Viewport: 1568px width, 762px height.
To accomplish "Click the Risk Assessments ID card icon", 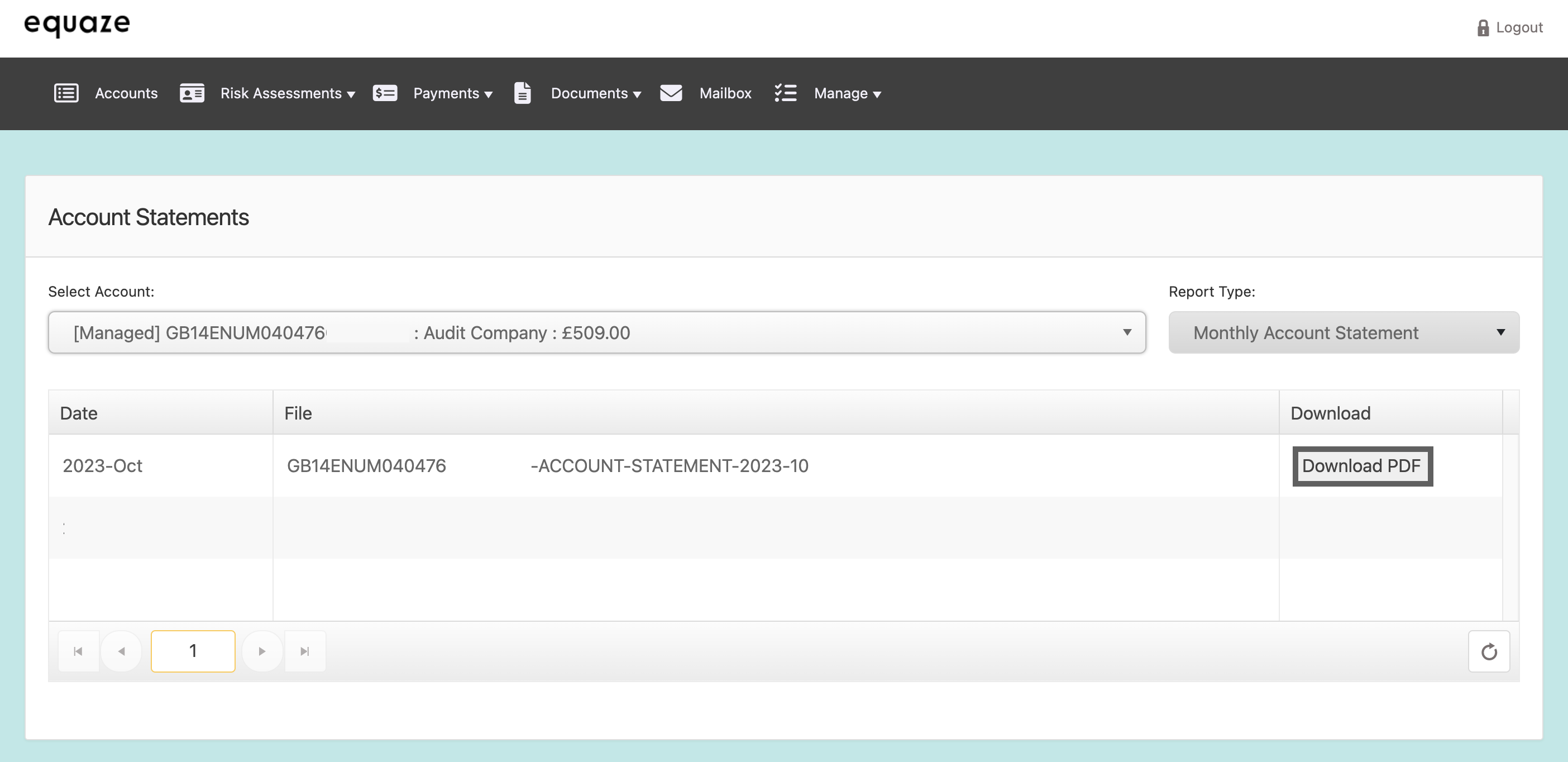I will (192, 93).
